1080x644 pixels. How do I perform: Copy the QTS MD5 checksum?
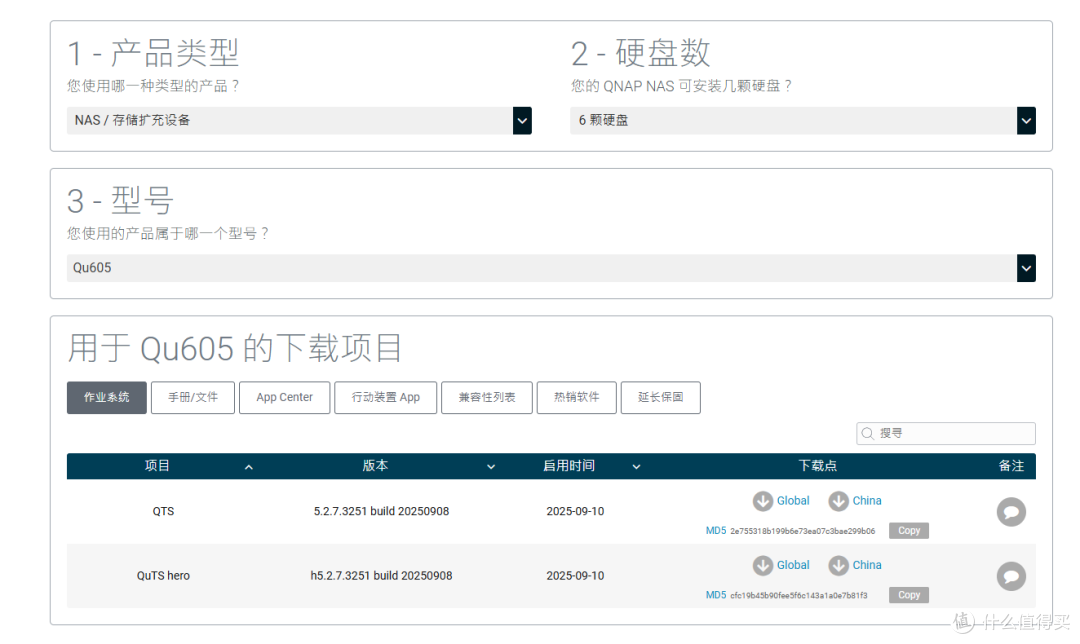tap(909, 530)
